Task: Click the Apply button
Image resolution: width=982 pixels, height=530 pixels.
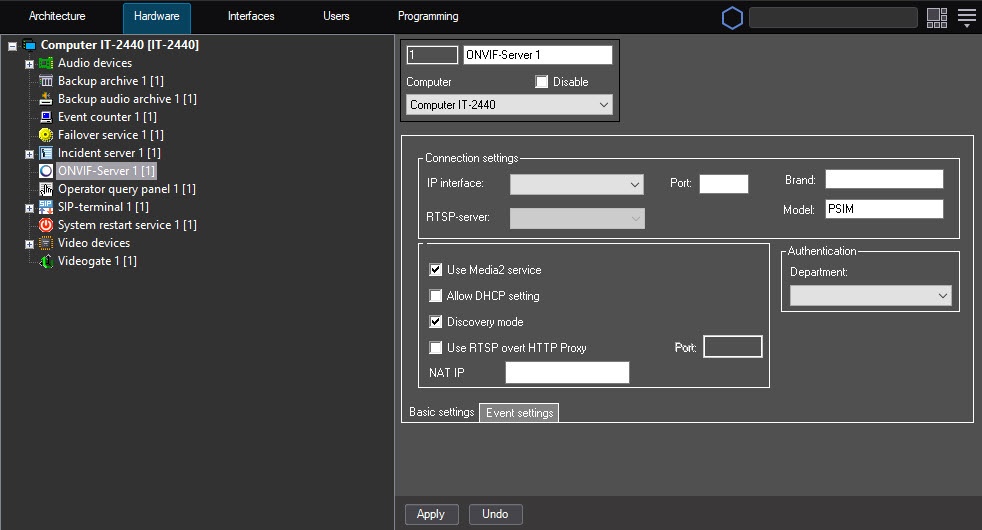Action: coord(431,514)
